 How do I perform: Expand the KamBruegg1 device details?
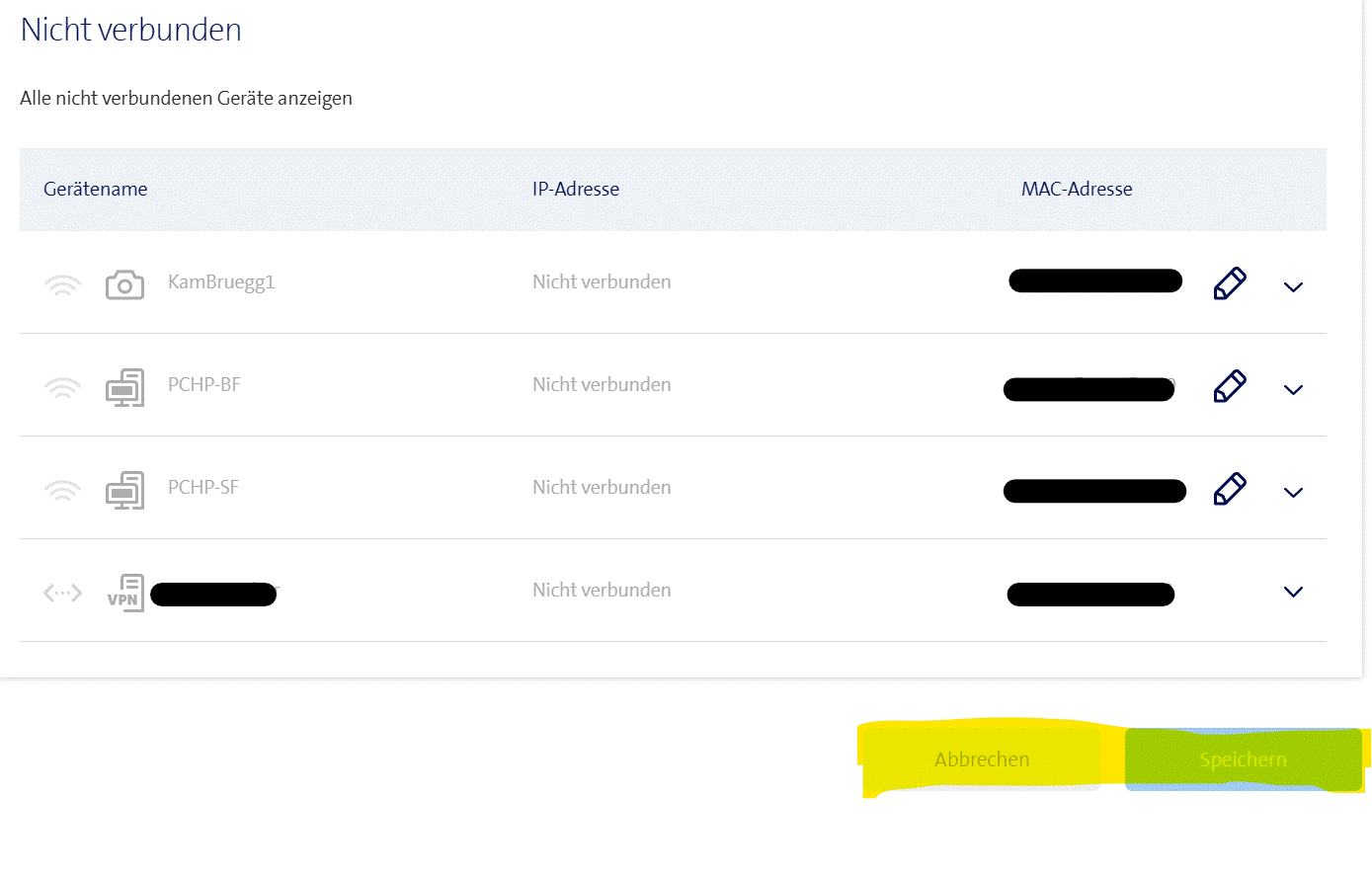(1293, 287)
